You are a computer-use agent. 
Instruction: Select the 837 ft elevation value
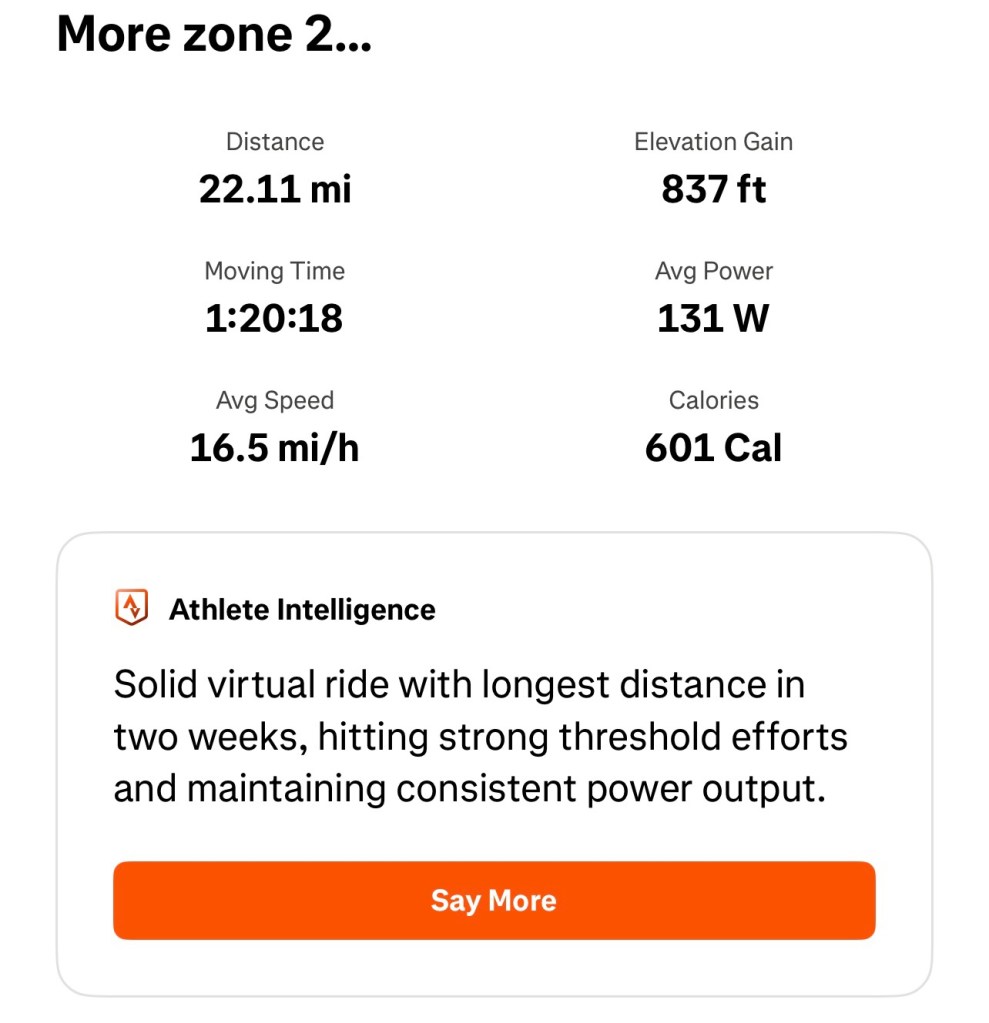[x=713, y=188]
